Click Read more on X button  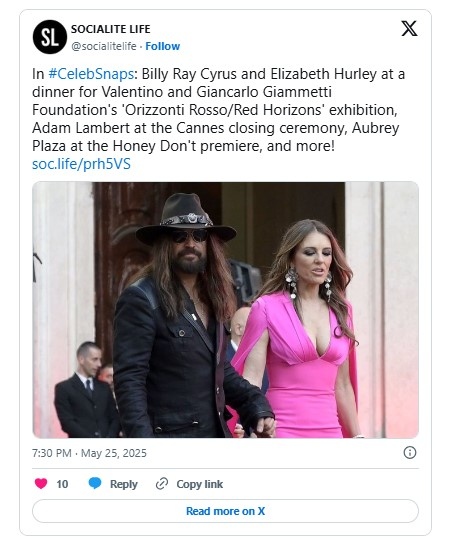coord(225,511)
